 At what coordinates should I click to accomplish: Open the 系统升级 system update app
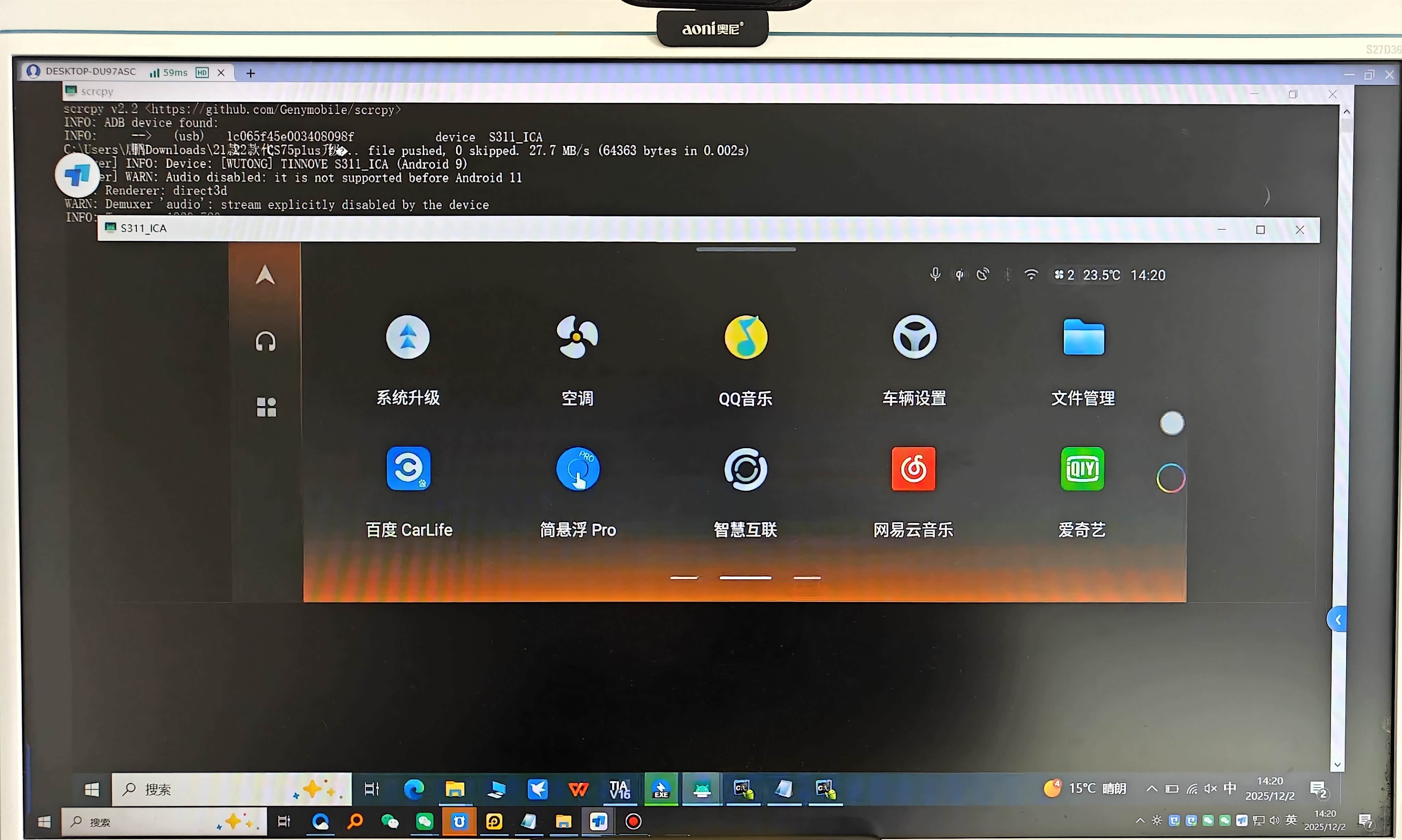(408, 338)
